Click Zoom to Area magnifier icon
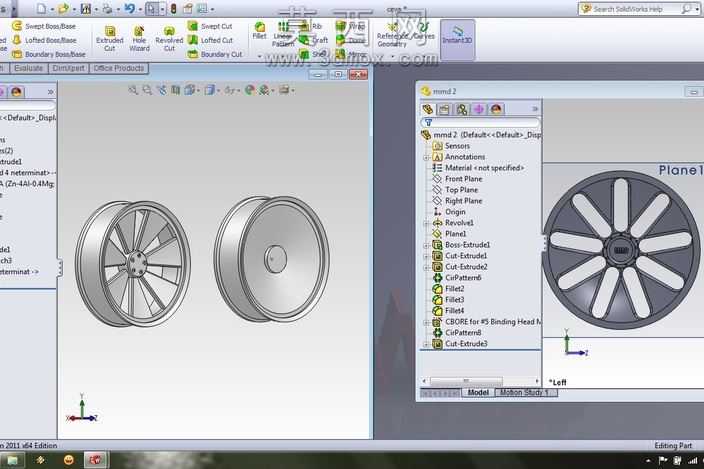Image resolution: width=704 pixels, height=469 pixels. [x=147, y=90]
